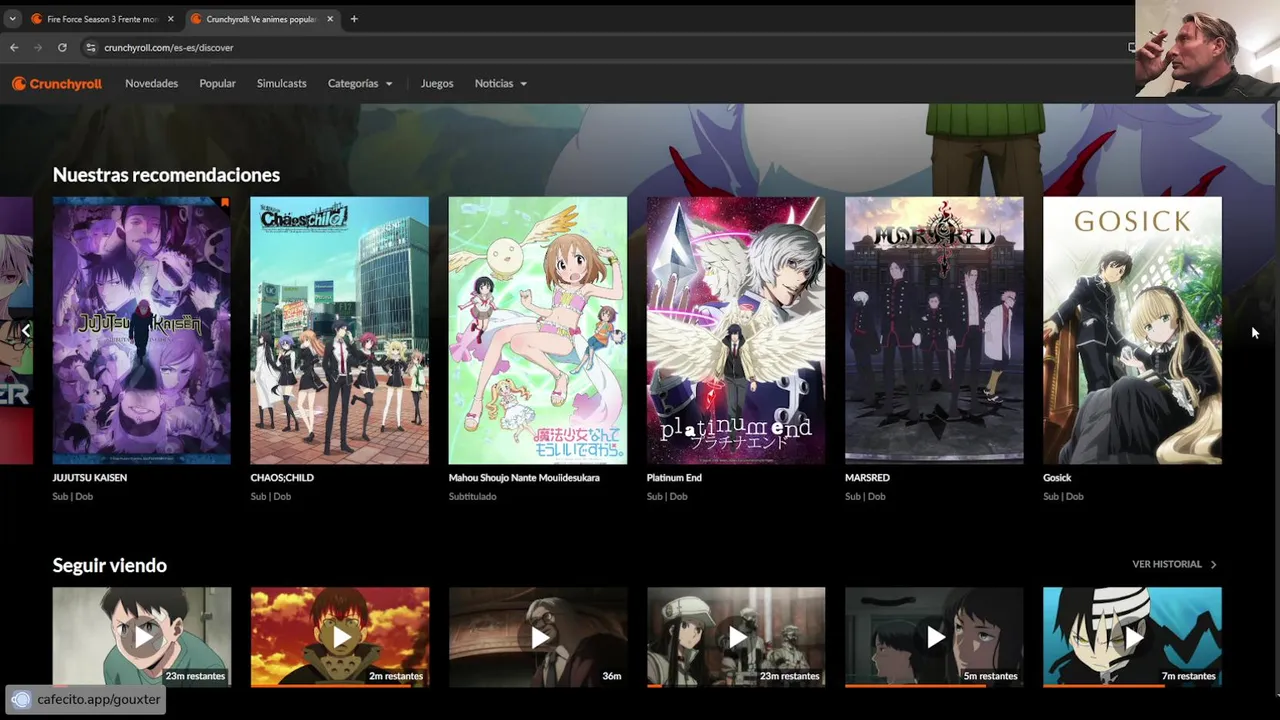1280x720 pixels.
Task: Play the episode with 5m restantes
Action: (x=933, y=636)
